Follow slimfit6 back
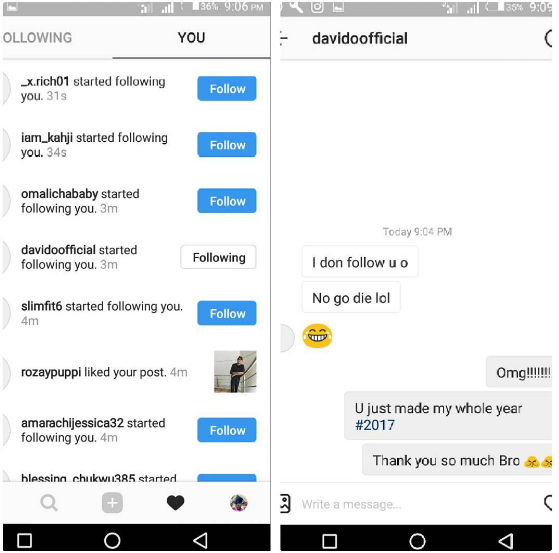Viewport: 559px width, 553px height. tap(227, 313)
